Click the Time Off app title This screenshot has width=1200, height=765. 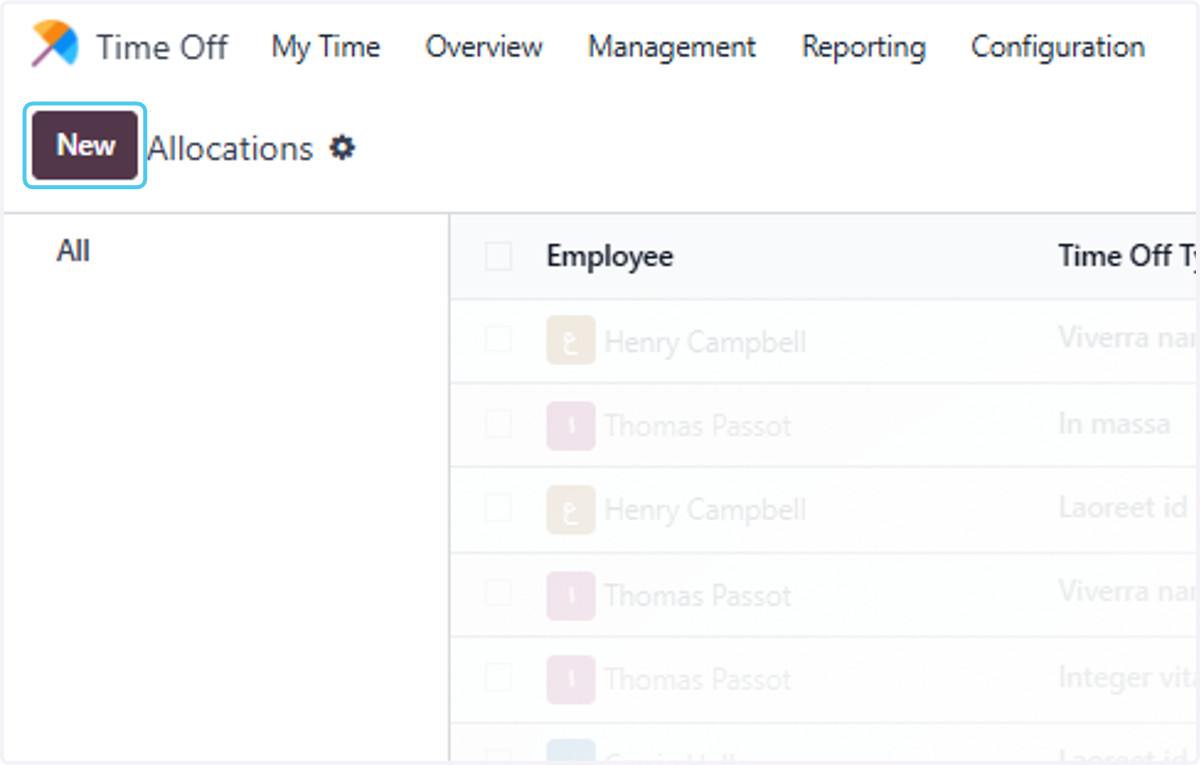point(162,47)
